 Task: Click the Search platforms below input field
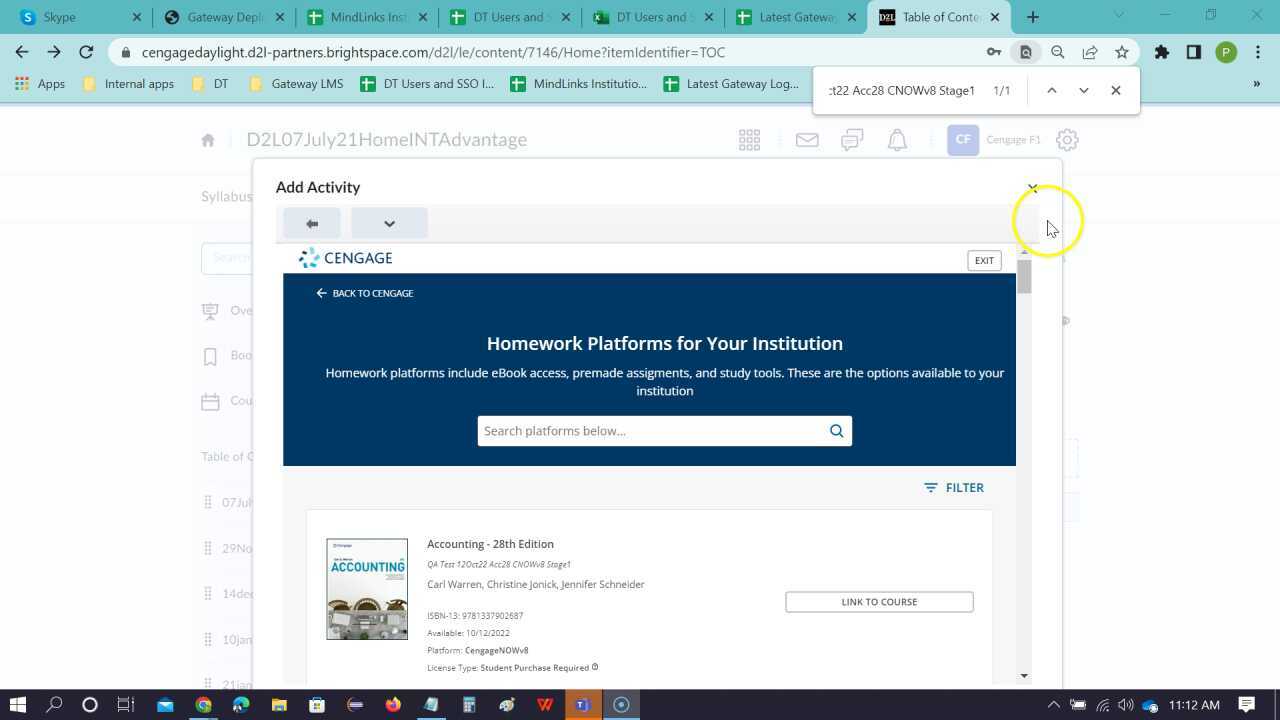click(650, 431)
